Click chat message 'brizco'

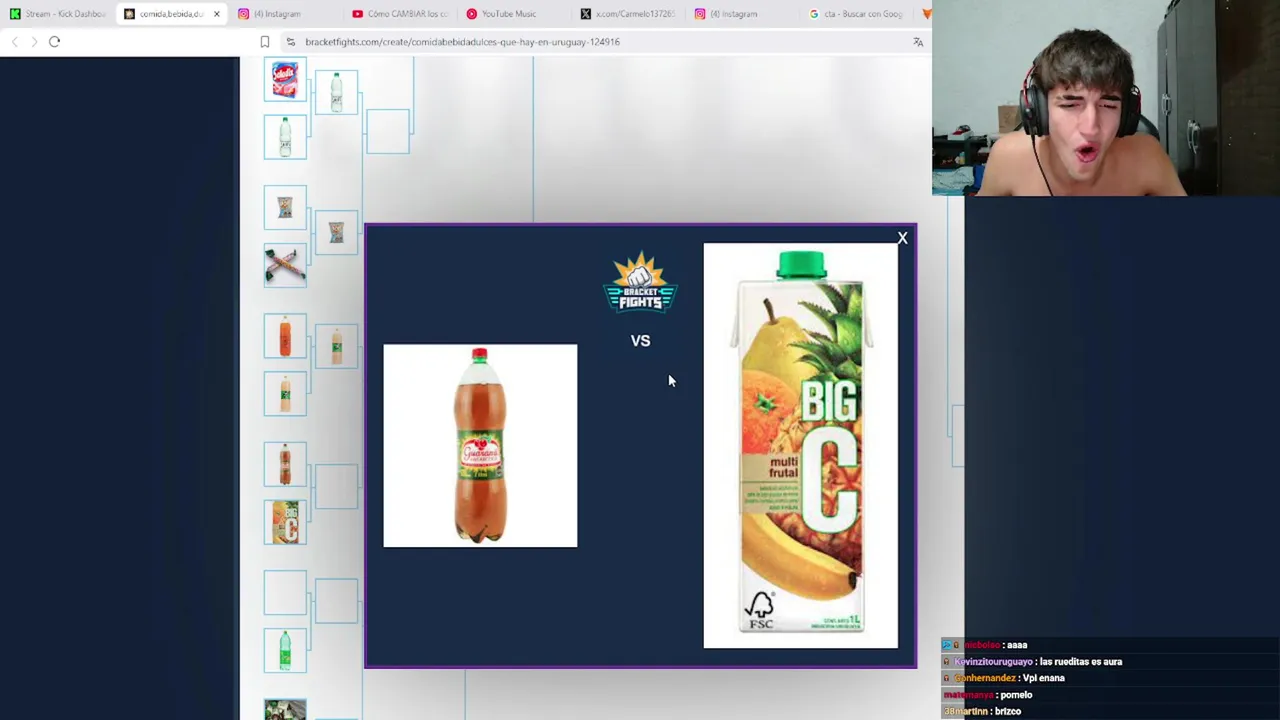(1007, 711)
